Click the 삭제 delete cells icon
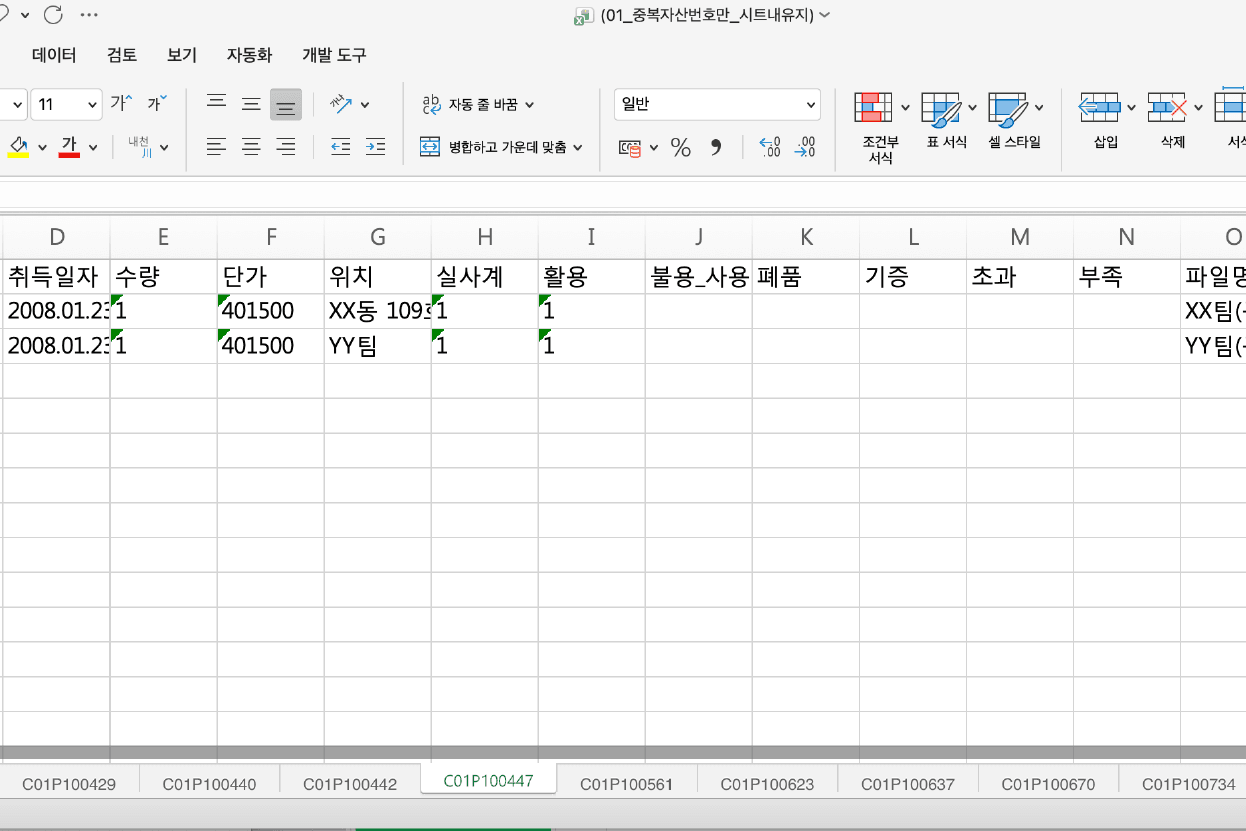 (1167, 106)
